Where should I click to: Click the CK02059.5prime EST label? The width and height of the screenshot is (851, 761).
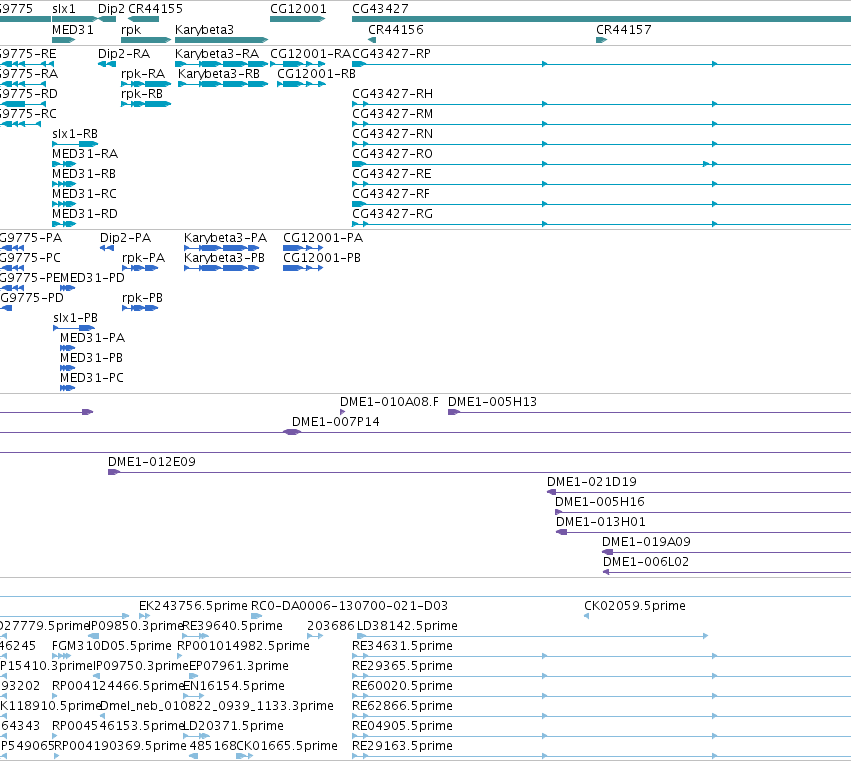(x=635, y=606)
